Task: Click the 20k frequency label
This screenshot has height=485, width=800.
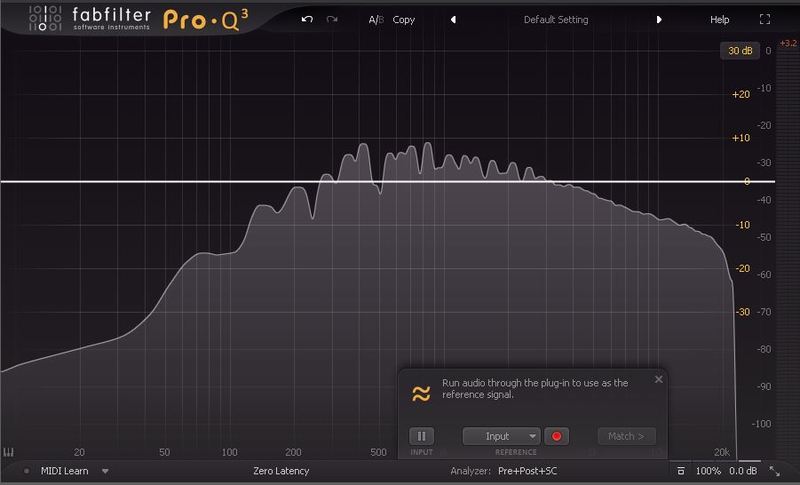Action: 721,452
